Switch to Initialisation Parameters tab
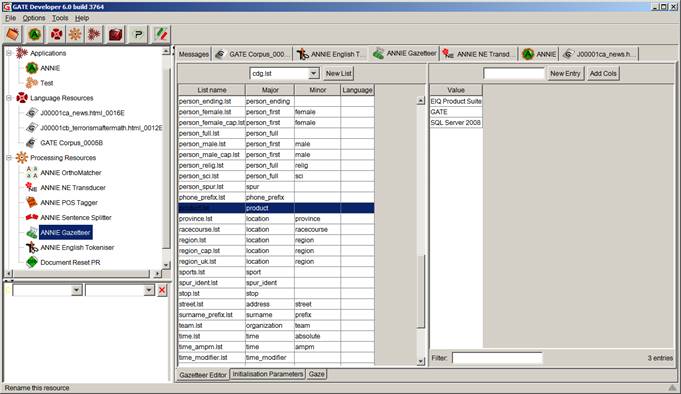 (x=268, y=374)
